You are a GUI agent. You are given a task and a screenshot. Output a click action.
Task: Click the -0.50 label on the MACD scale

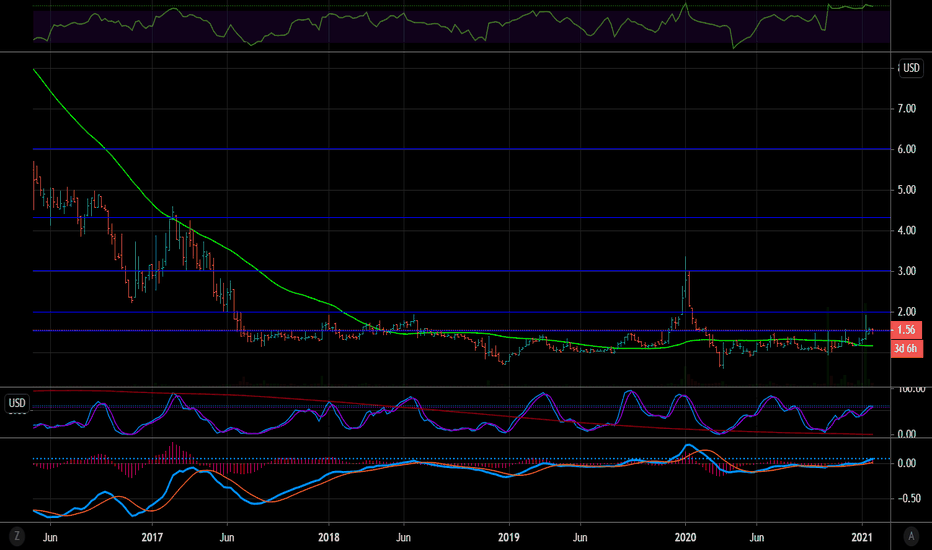coord(908,498)
